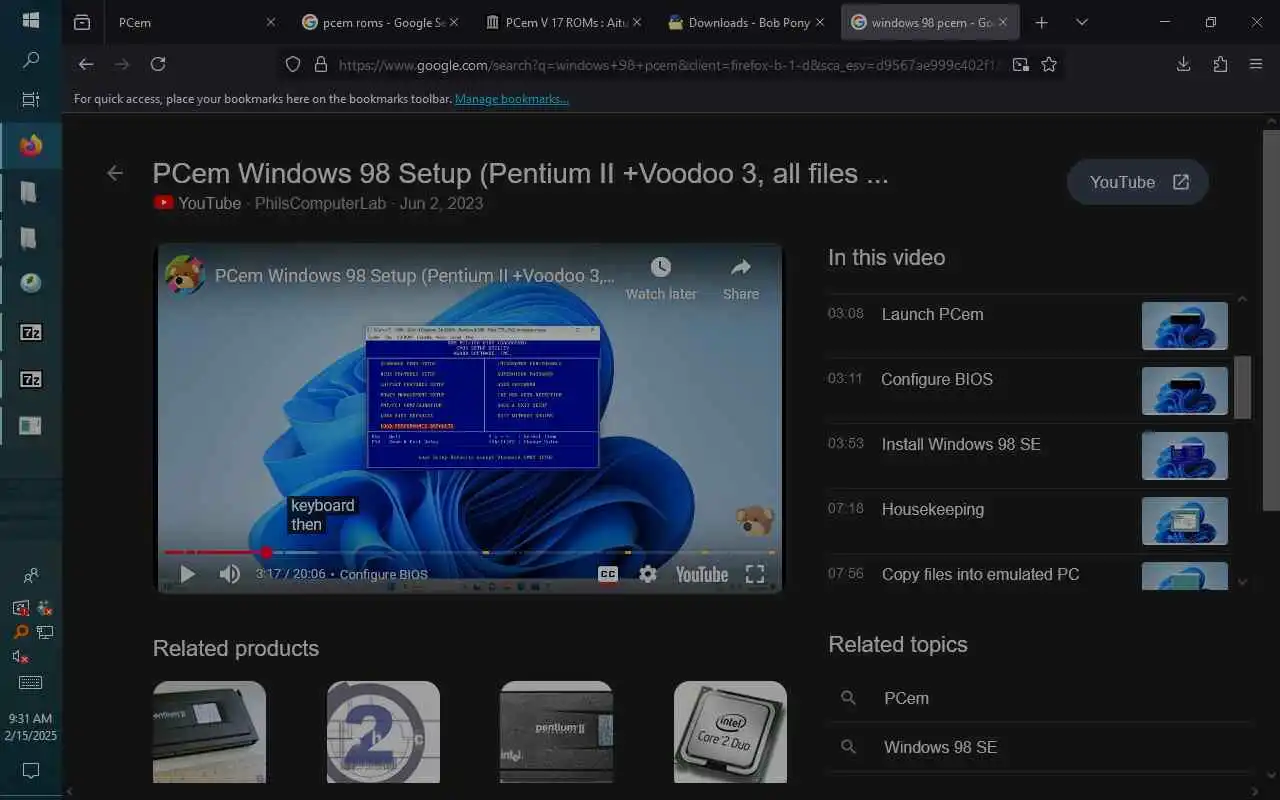Click Watch later on the video
Image resolution: width=1280 pixels, height=800 pixels.
[661, 279]
